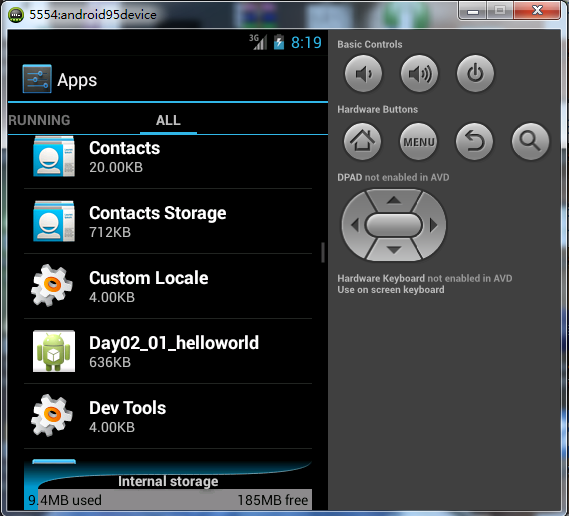Open the Contacts Storage icon
The image size is (569, 516).
pos(54,221)
